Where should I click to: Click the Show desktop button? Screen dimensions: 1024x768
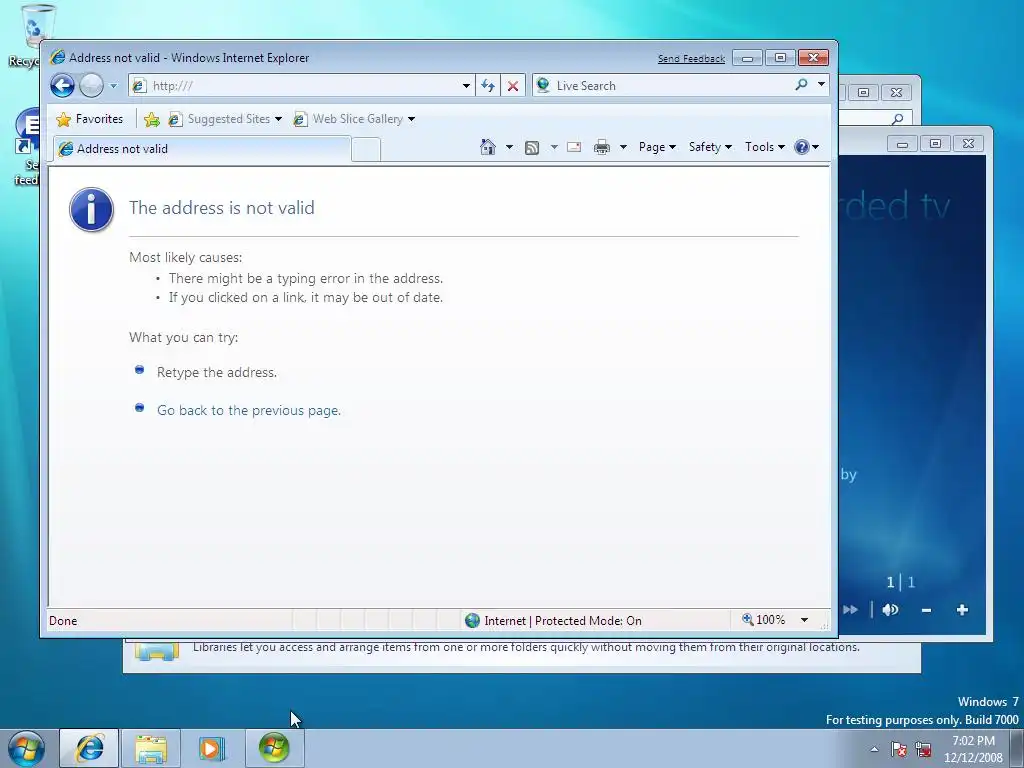tap(1017, 749)
